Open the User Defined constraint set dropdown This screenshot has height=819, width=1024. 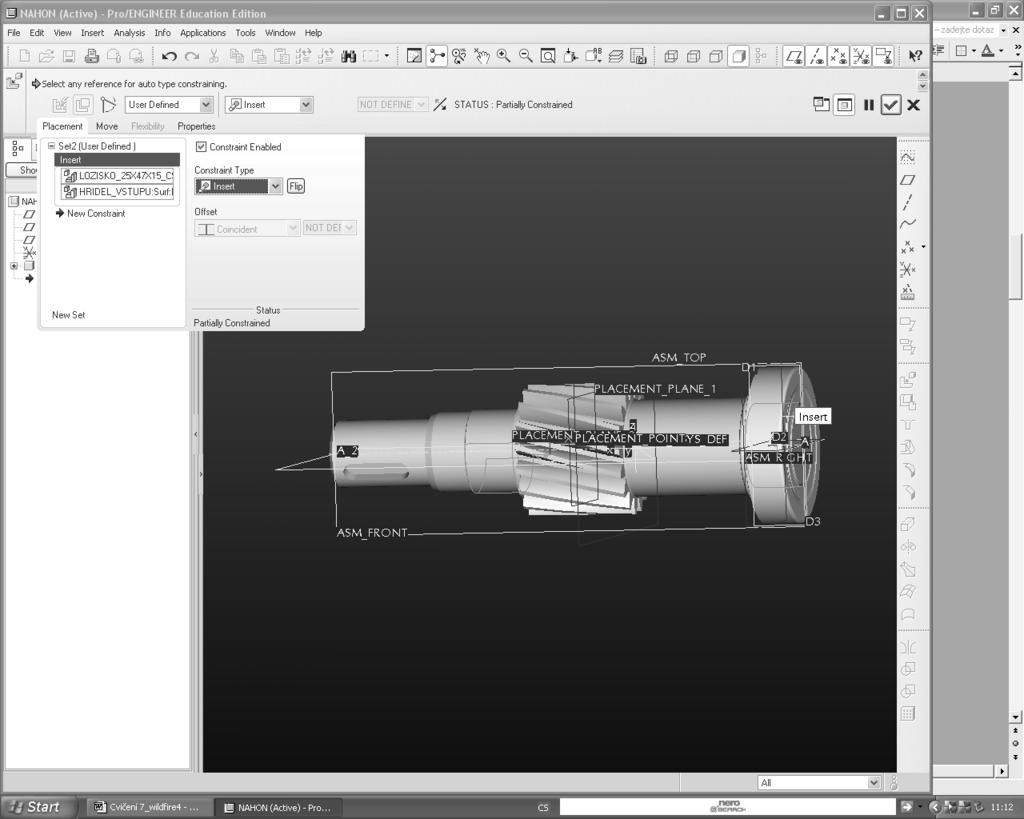coord(206,104)
